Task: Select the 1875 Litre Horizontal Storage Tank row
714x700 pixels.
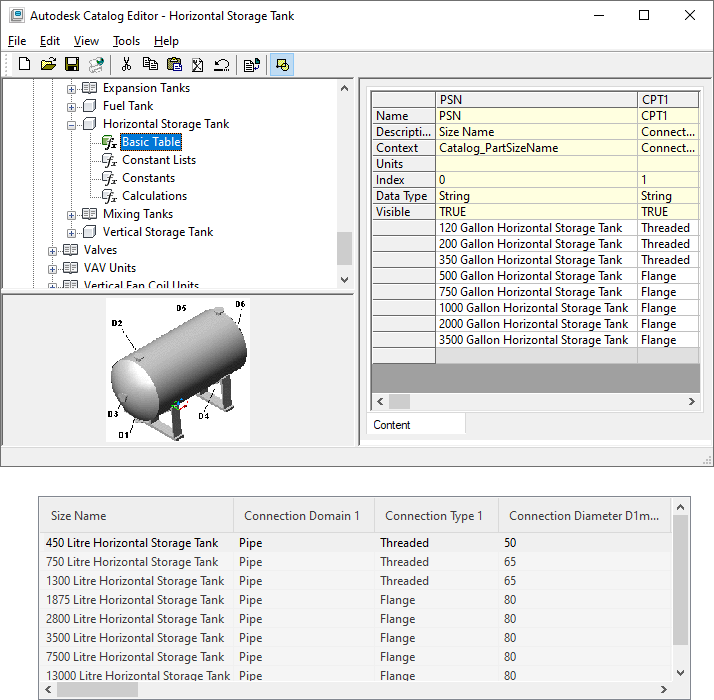Action: click(355, 600)
